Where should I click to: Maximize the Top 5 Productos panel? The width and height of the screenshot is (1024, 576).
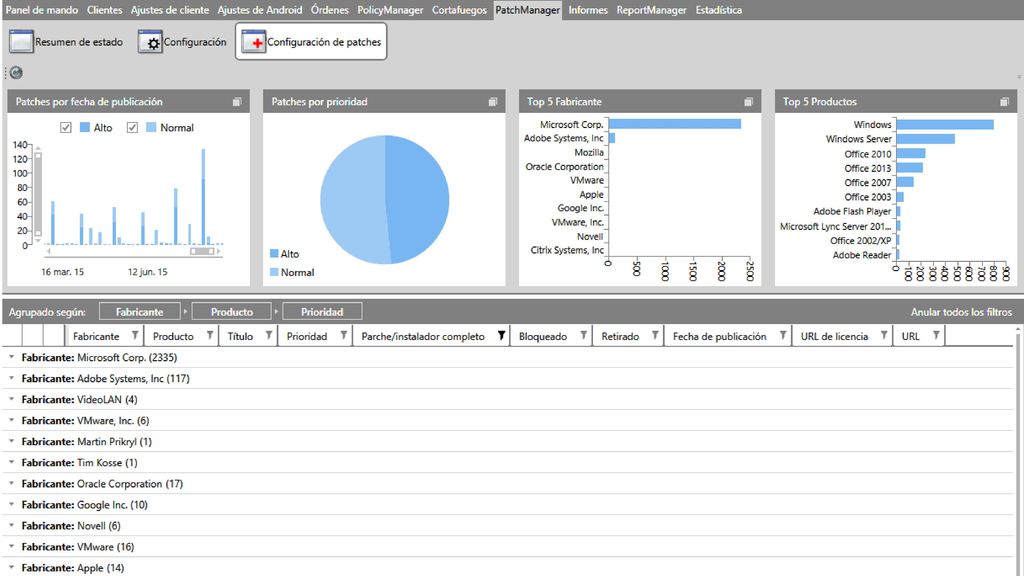[x=1004, y=102]
